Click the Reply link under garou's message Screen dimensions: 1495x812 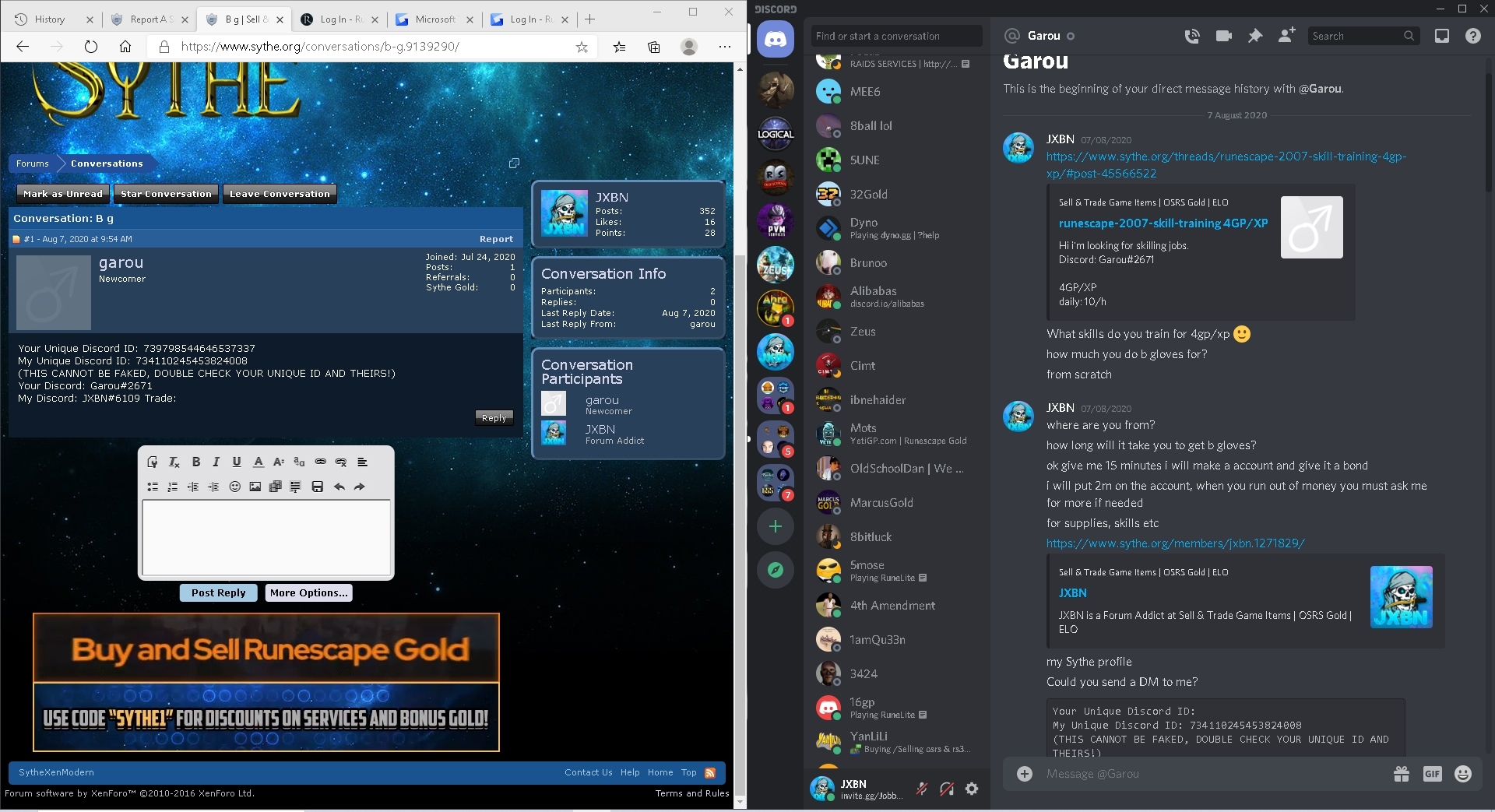tap(494, 418)
